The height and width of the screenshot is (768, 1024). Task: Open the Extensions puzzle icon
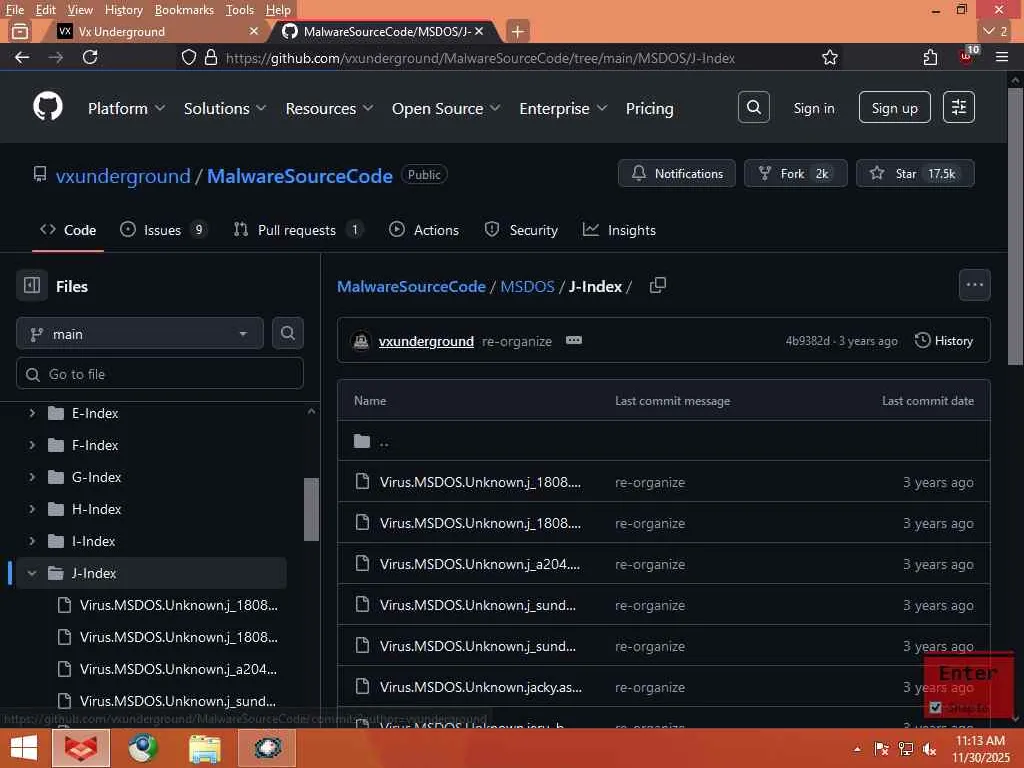[x=931, y=57]
